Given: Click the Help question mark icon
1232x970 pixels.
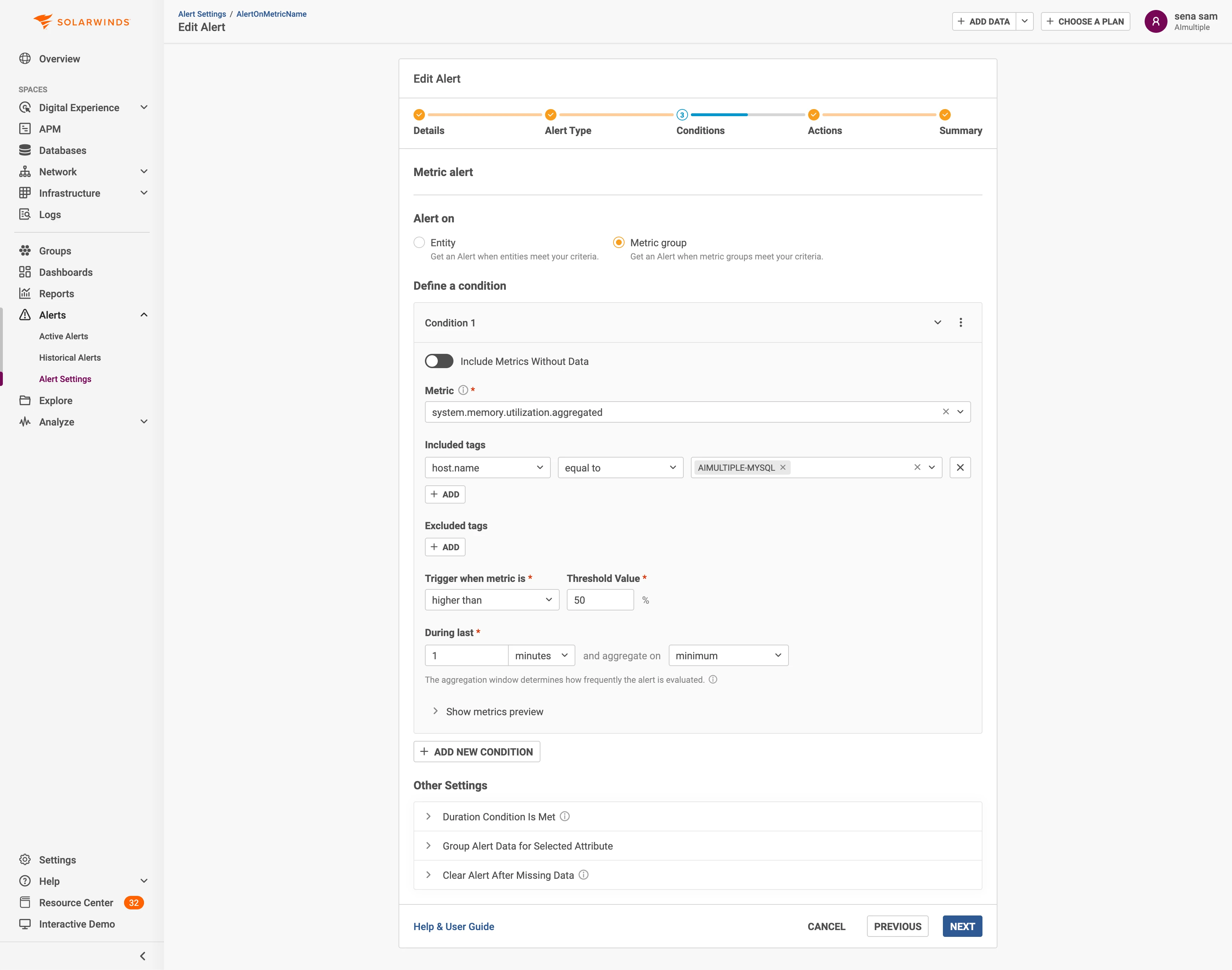Looking at the screenshot, I should pyautogui.click(x=25, y=881).
